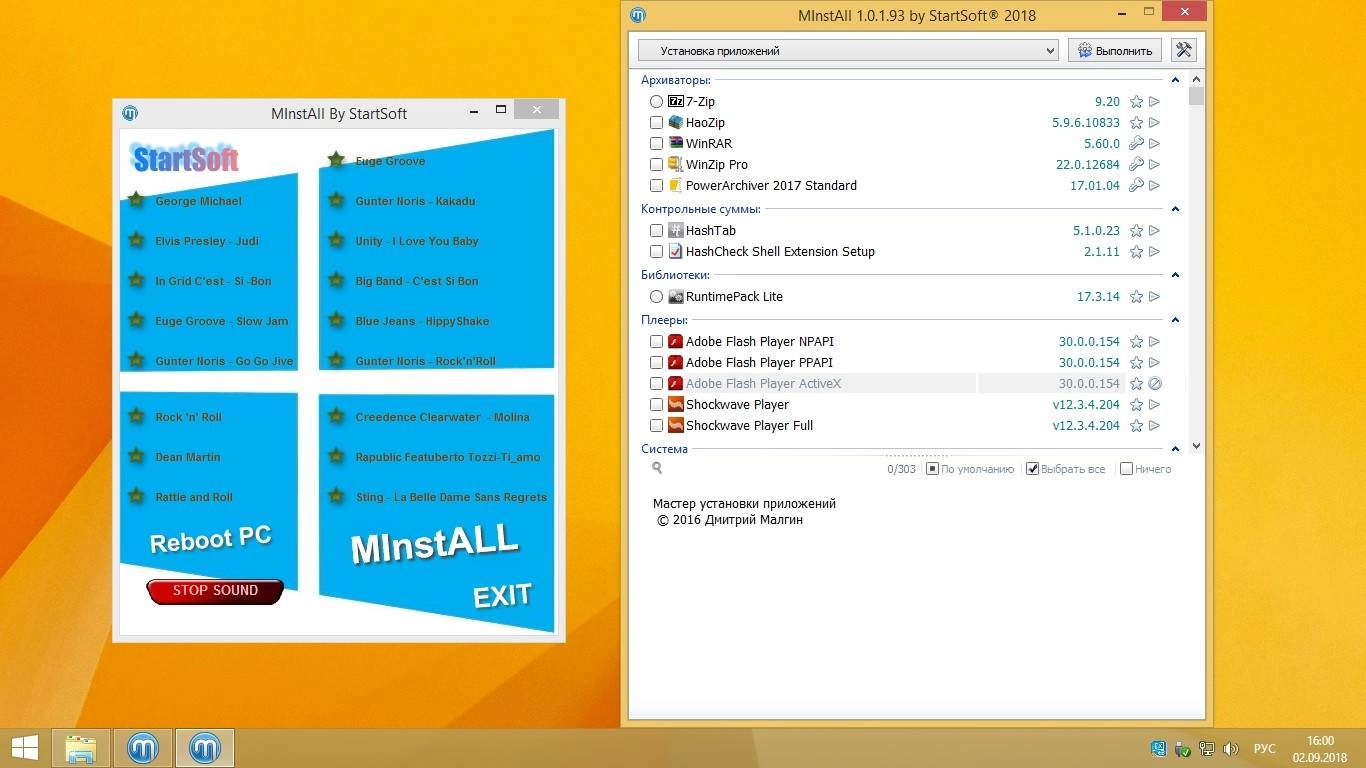Click the EXIT label in StartSoft window

click(502, 596)
